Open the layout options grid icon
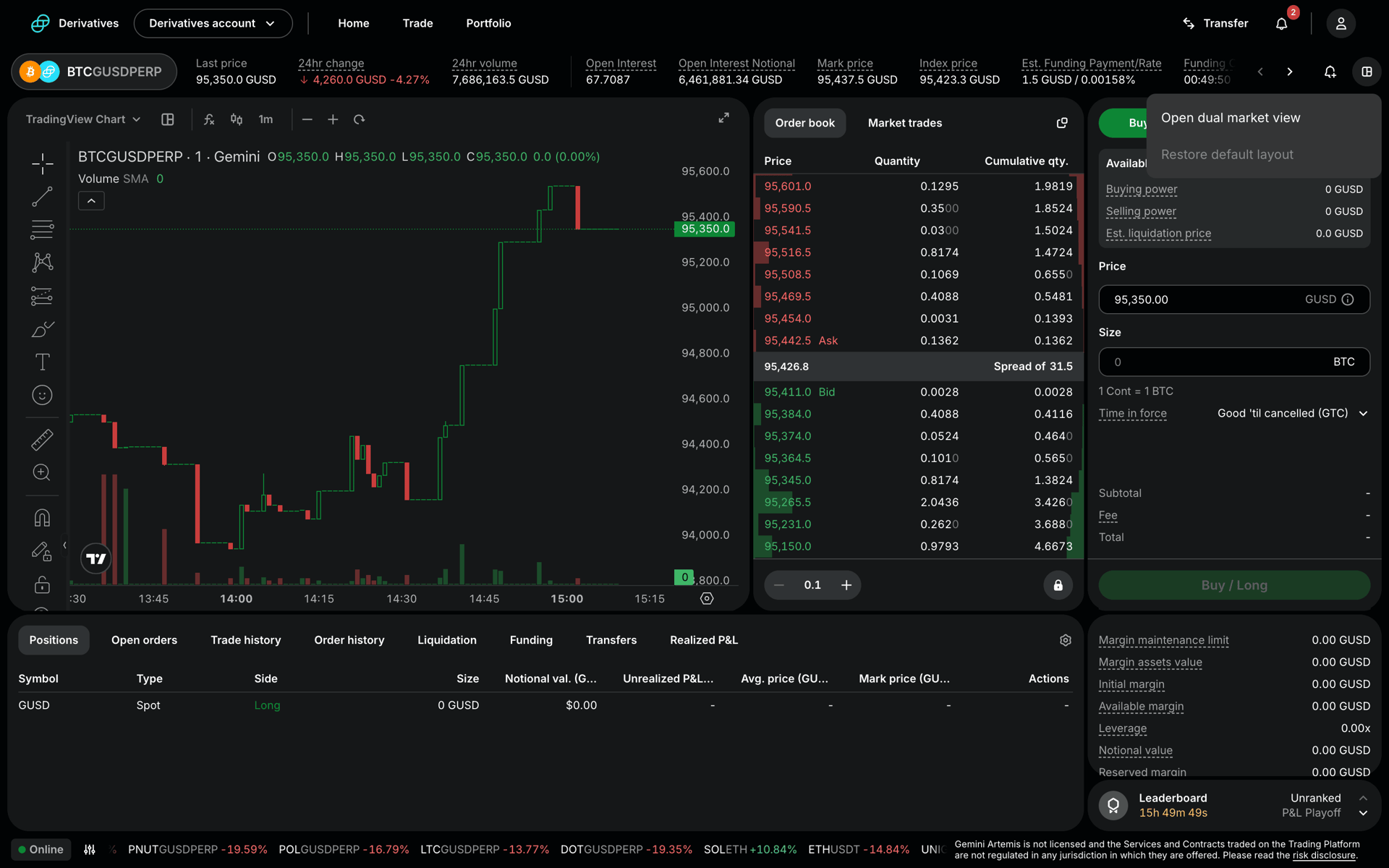Viewport: 1389px width, 868px height. pos(1367,72)
